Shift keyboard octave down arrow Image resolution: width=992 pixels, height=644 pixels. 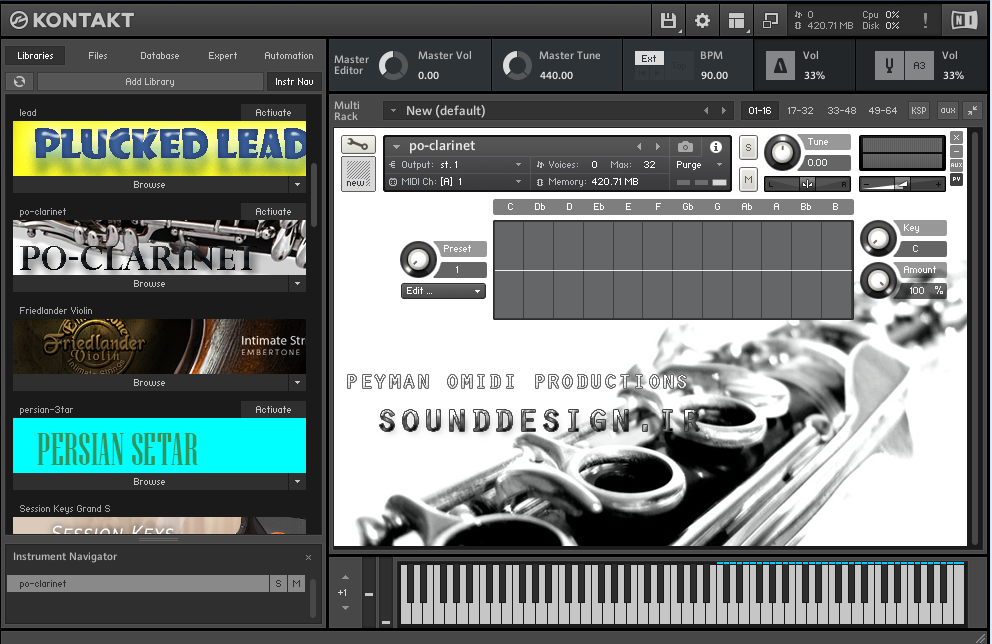[x=345, y=608]
